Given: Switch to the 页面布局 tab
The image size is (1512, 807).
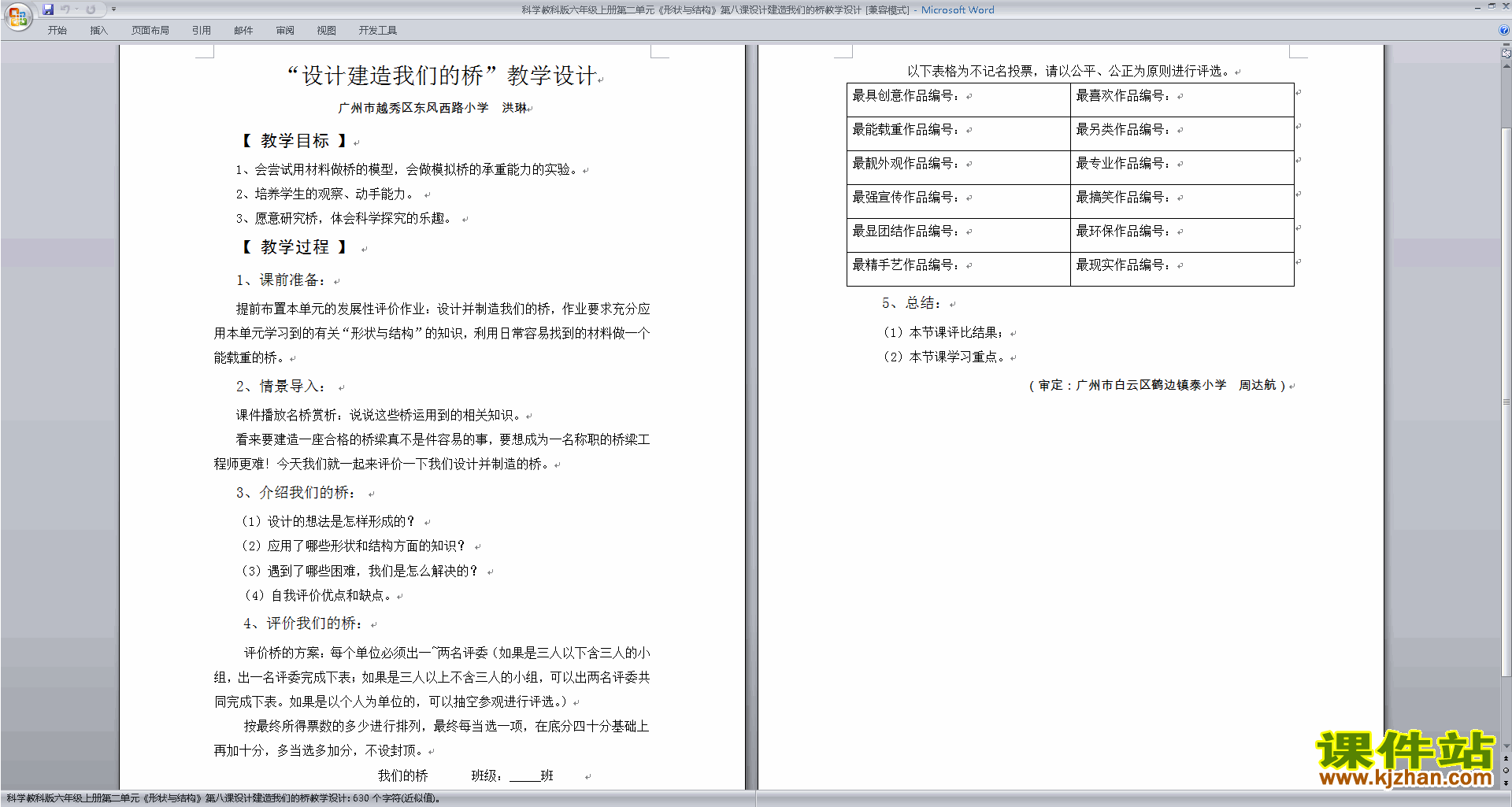Looking at the screenshot, I should 150,31.
